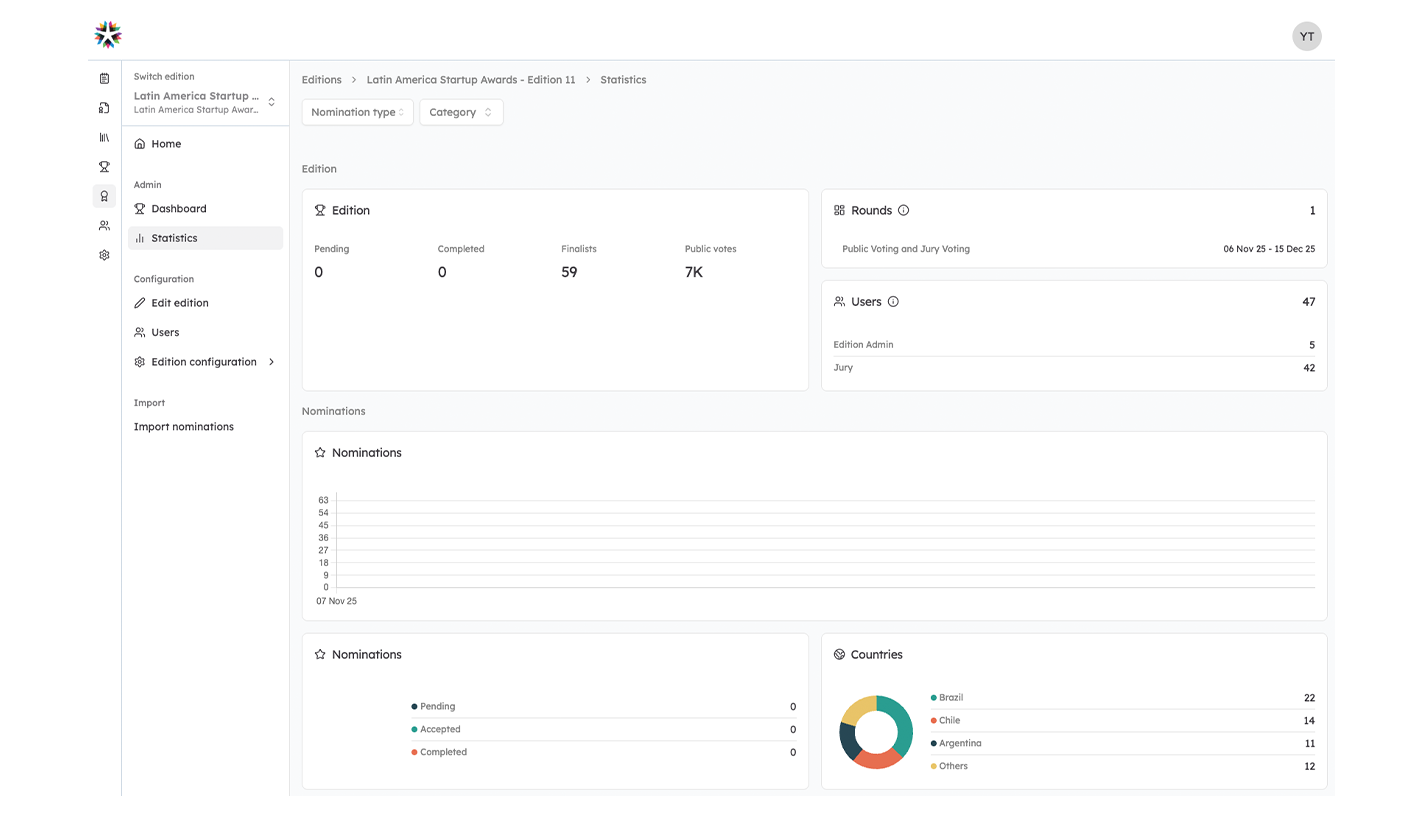This screenshot has width=1423, height=815.
Task: Click the star icon of the Nominations breakdown card
Action: coord(320,655)
